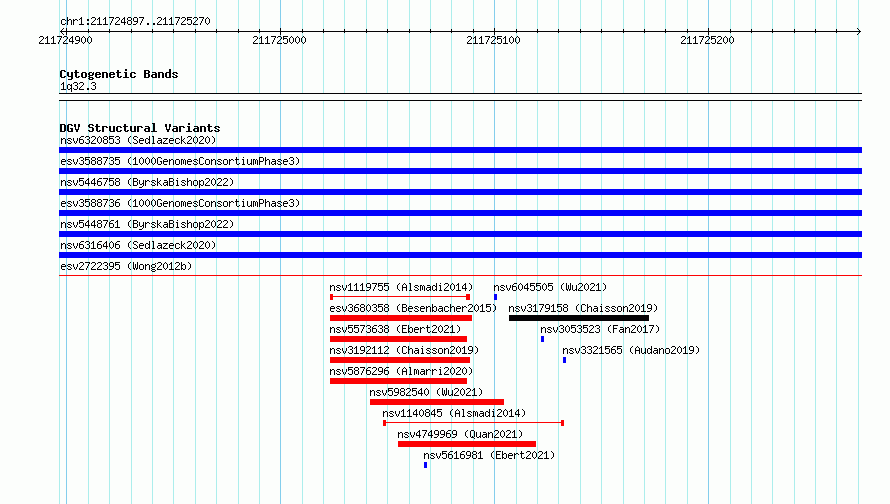
Task: Click the red bar under nsv4749969
Action: tap(467, 444)
